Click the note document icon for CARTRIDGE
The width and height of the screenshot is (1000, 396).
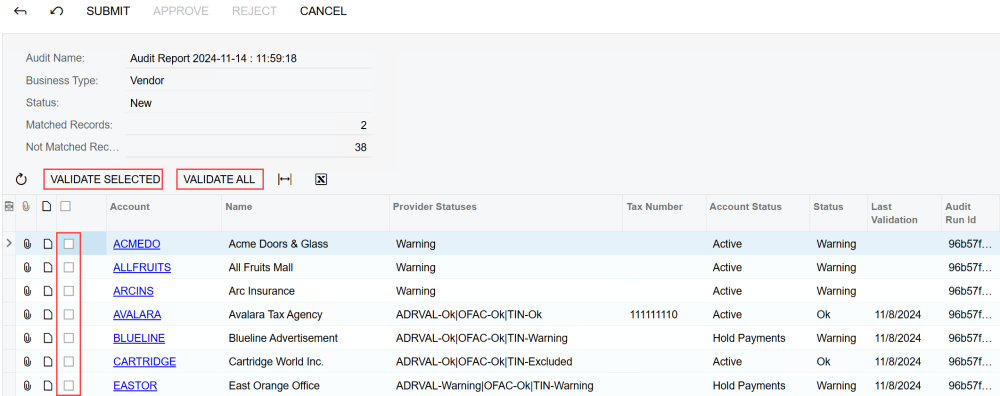pos(47,362)
